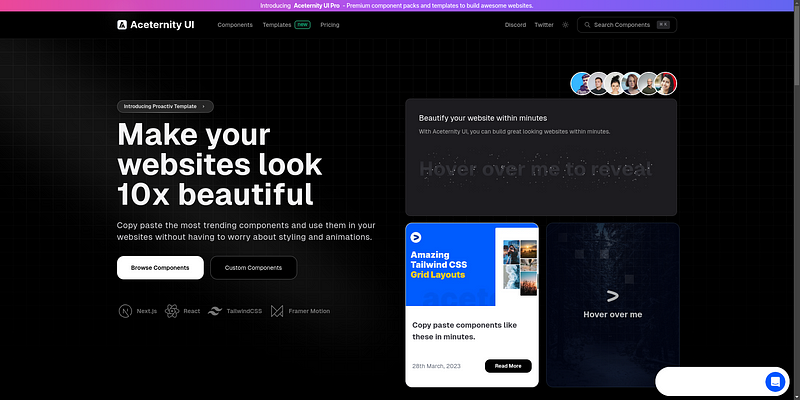Select the last red-bordered avatar
The image size is (800, 400).
coord(666,84)
